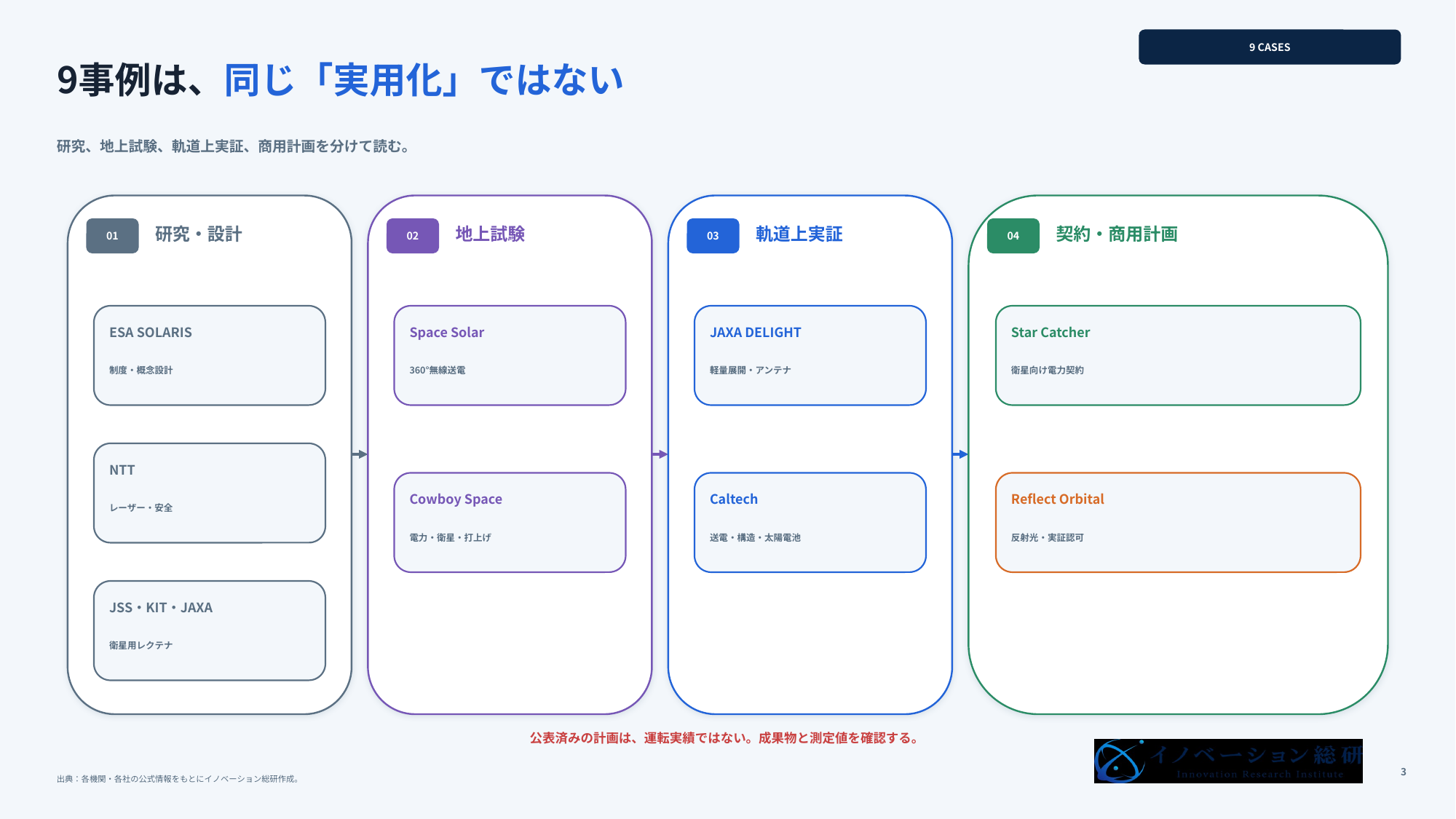Viewport: 1456px width, 819px height.
Task: Click the "軌道上実証" column heading
Action: pyautogui.click(x=799, y=234)
